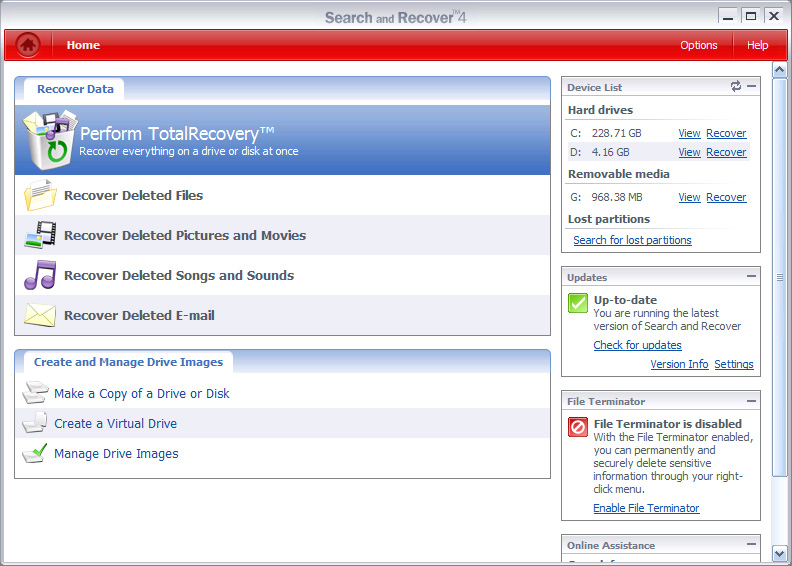Open the Options menu
This screenshot has height=566, width=792.
coord(699,45)
